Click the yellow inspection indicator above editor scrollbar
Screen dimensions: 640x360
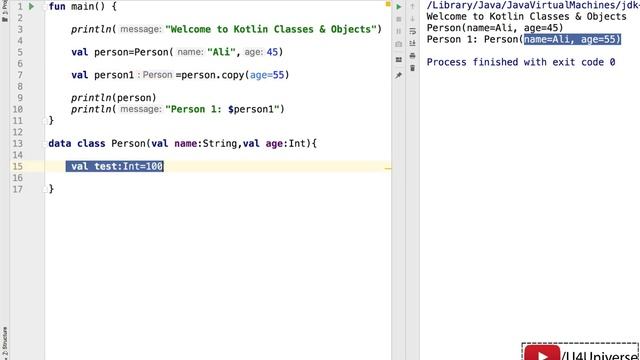[x=388, y=4]
